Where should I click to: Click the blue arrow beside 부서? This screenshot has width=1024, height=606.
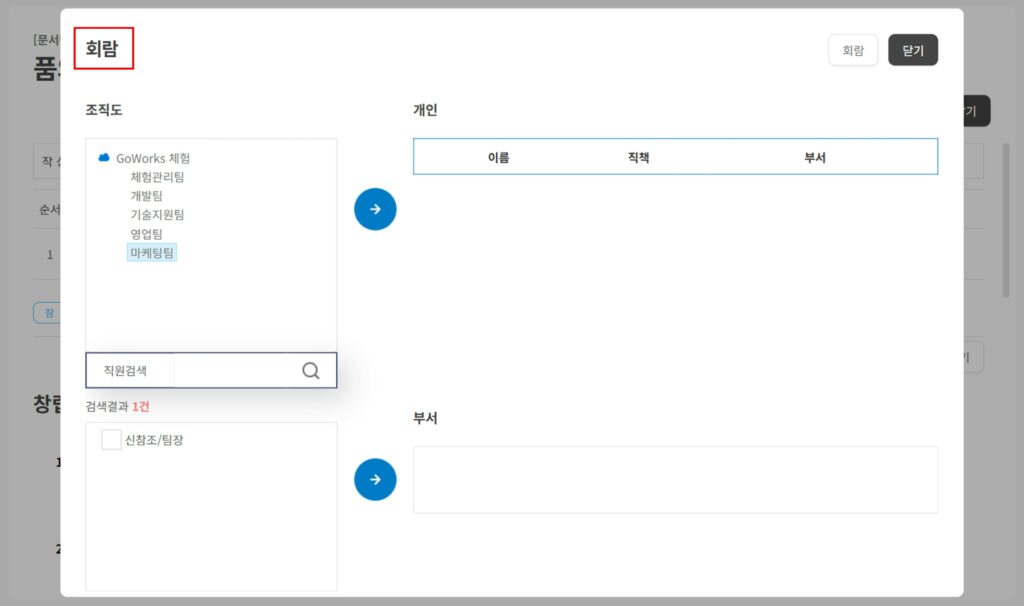(375, 479)
